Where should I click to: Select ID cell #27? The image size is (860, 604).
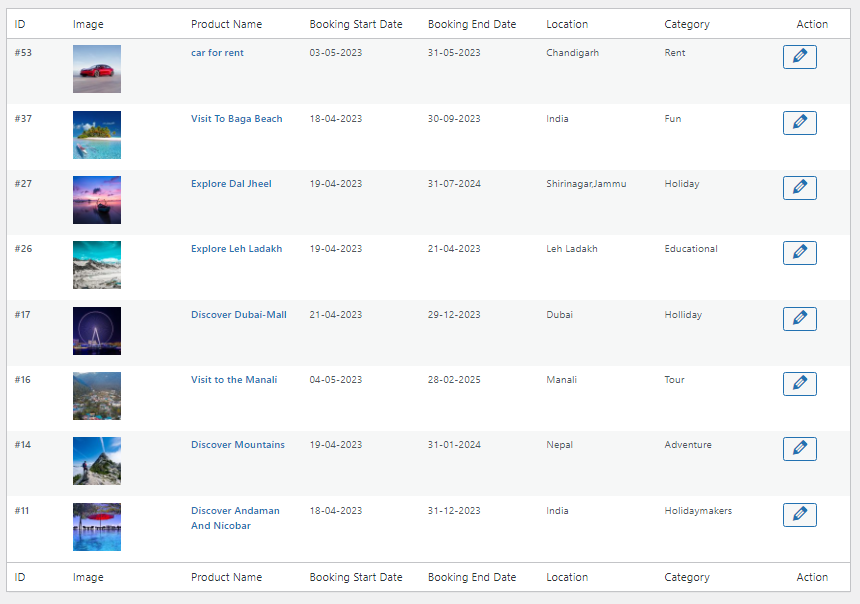click(x=23, y=184)
